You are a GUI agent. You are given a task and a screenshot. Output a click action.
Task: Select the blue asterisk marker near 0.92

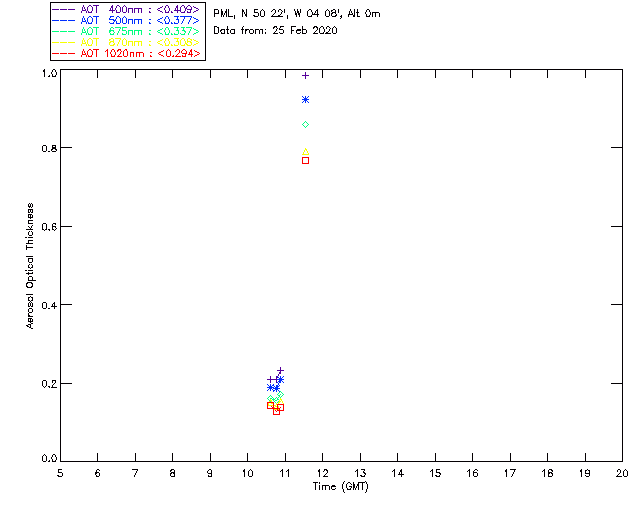pyautogui.click(x=305, y=100)
